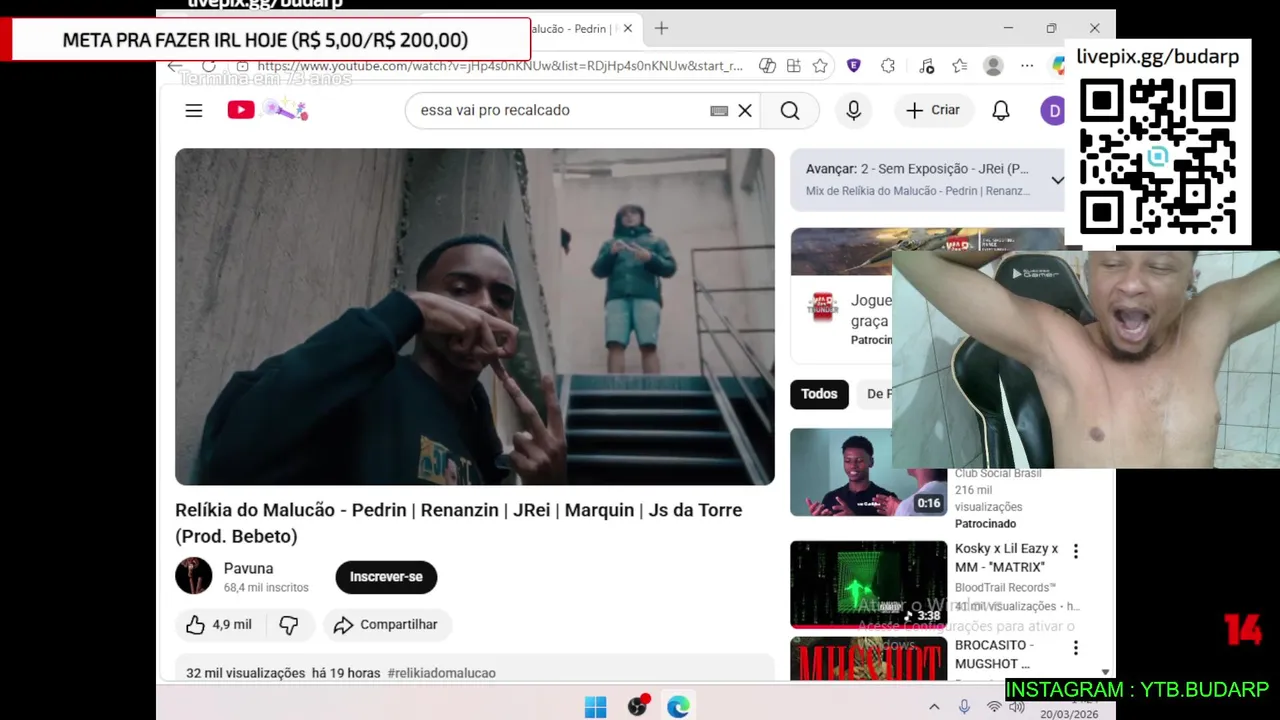Viewport: 1280px width, 720px height.
Task: Open the on-screen keyboard icon in search box
Action: tap(719, 111)
